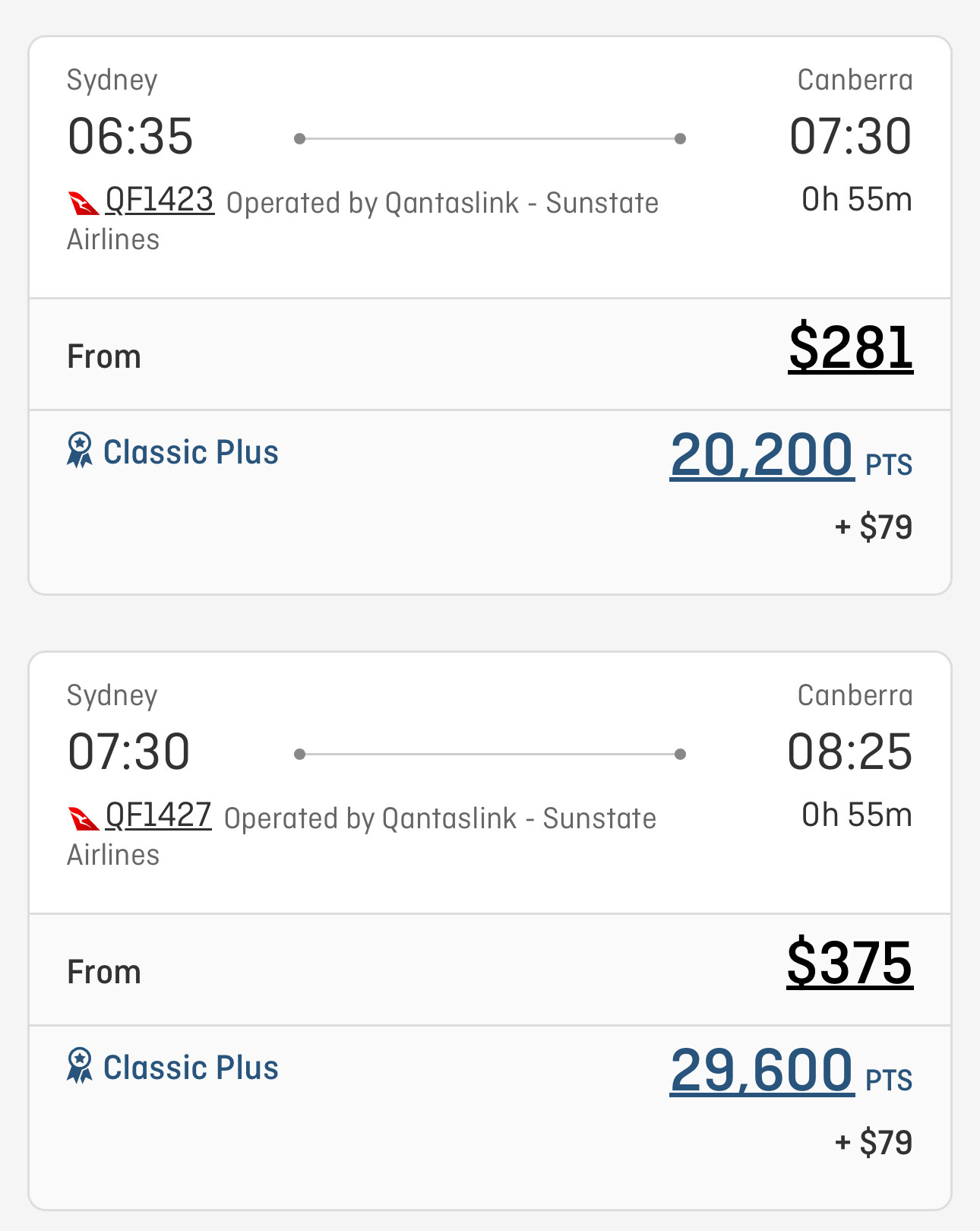
Task: Click Classic Plus ribbon icon on first flight
Action: (80, 451)
